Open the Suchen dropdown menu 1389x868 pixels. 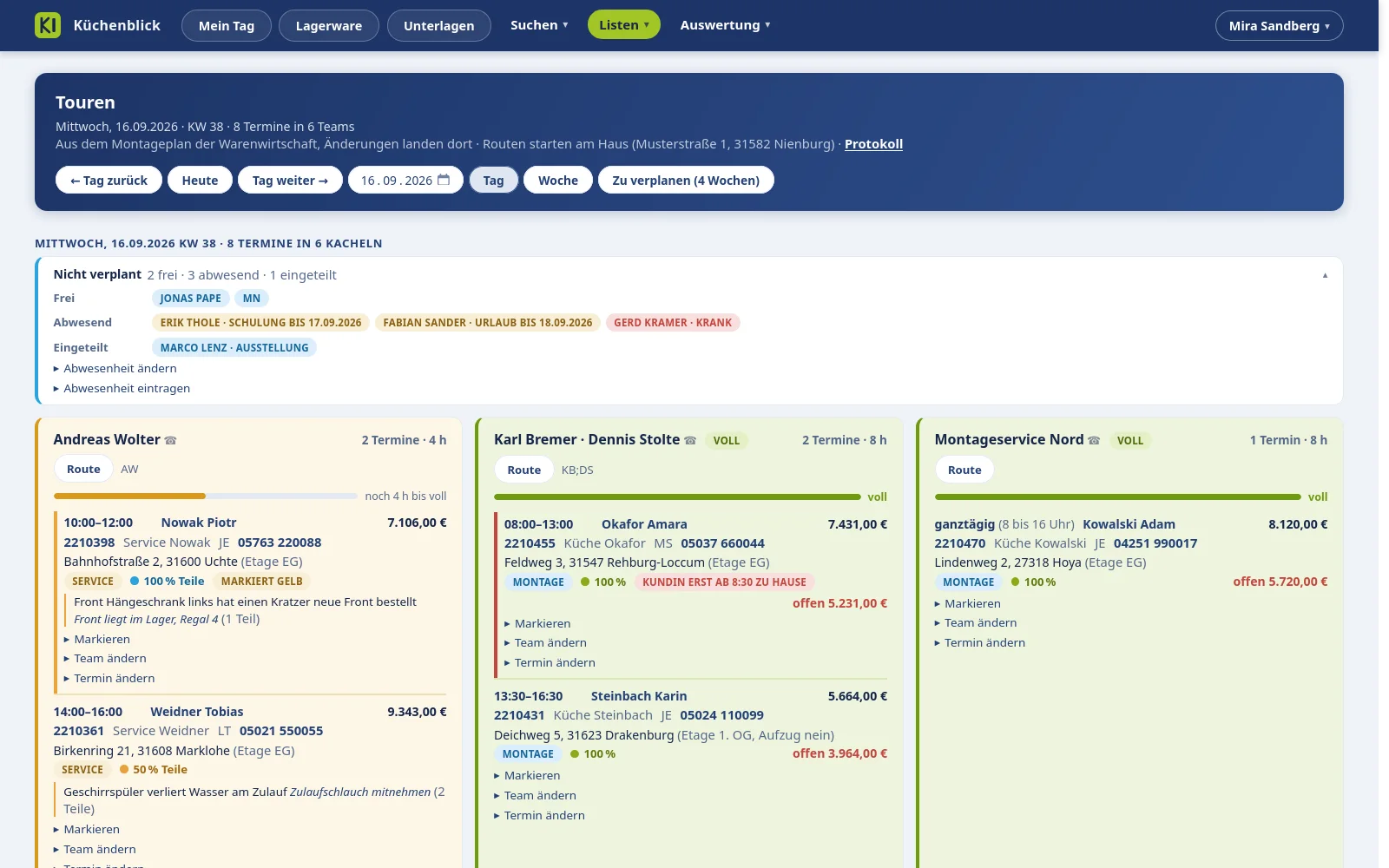pyautogui.click(x=539, y=25)
